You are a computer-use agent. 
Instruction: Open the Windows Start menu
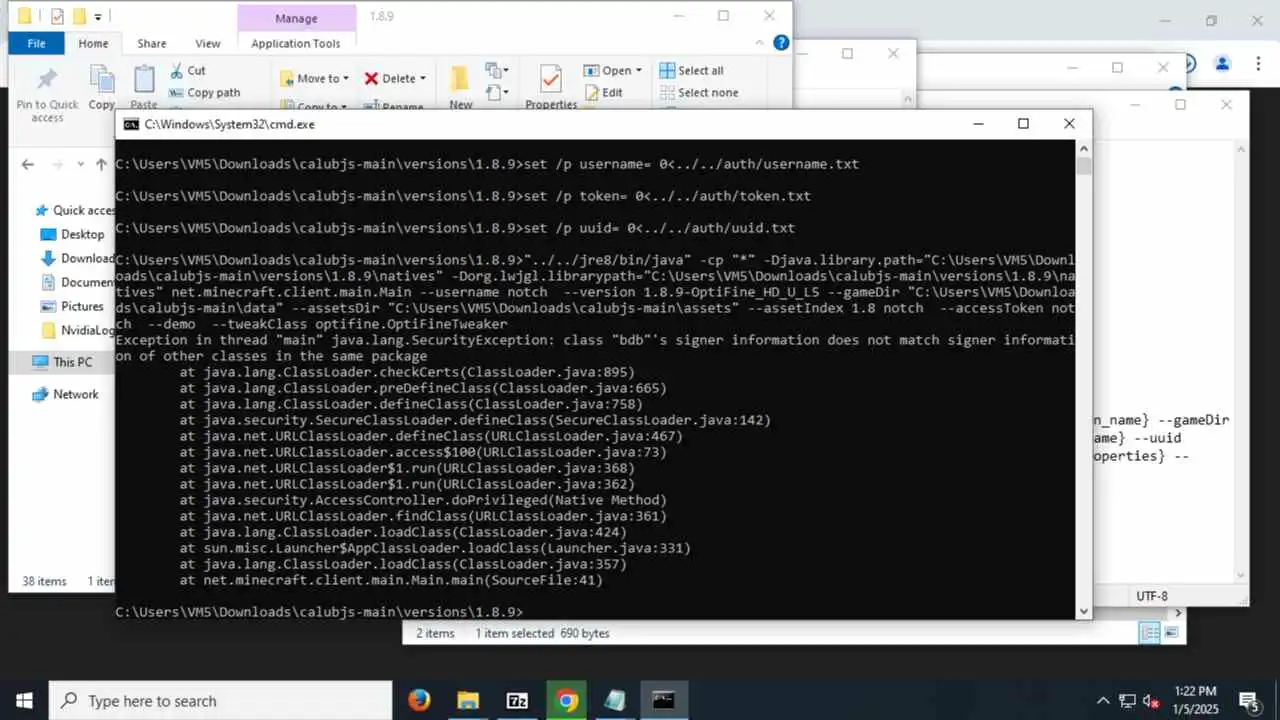pyautogui.click(x=24, y=700)
